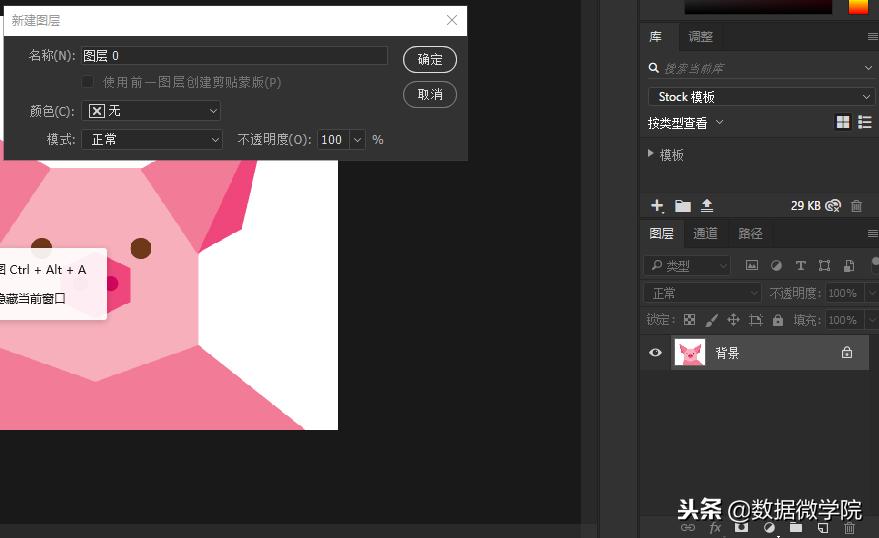Switch to the 通道 tab
Screen dimensions: 879x538
coord(705,234)
